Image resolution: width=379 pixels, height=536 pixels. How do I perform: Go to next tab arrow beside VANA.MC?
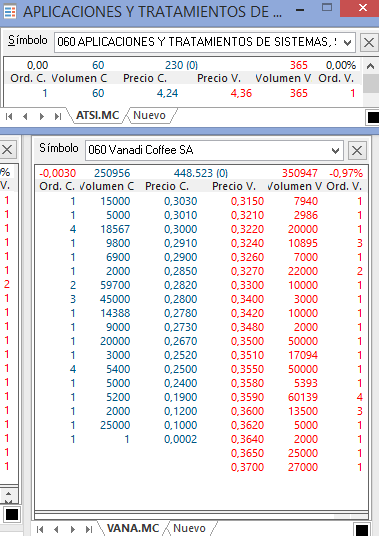point(72,530)
